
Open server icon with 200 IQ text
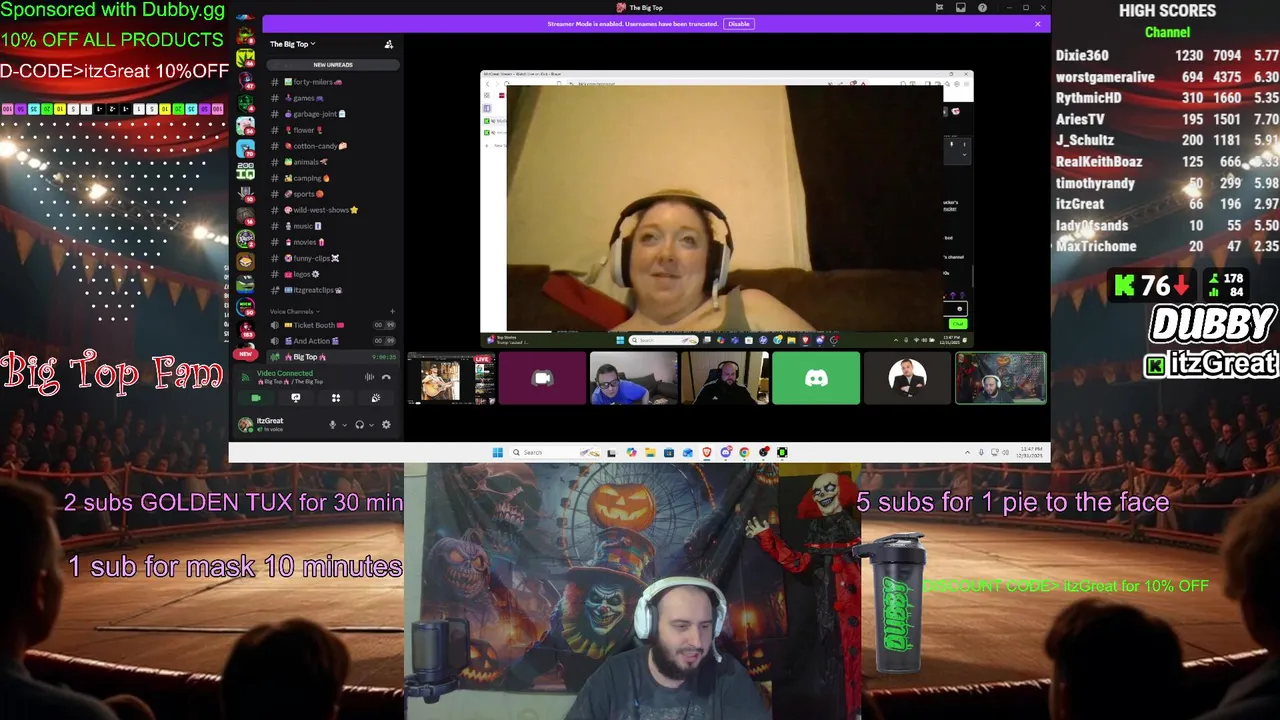[x=245, y=170]
